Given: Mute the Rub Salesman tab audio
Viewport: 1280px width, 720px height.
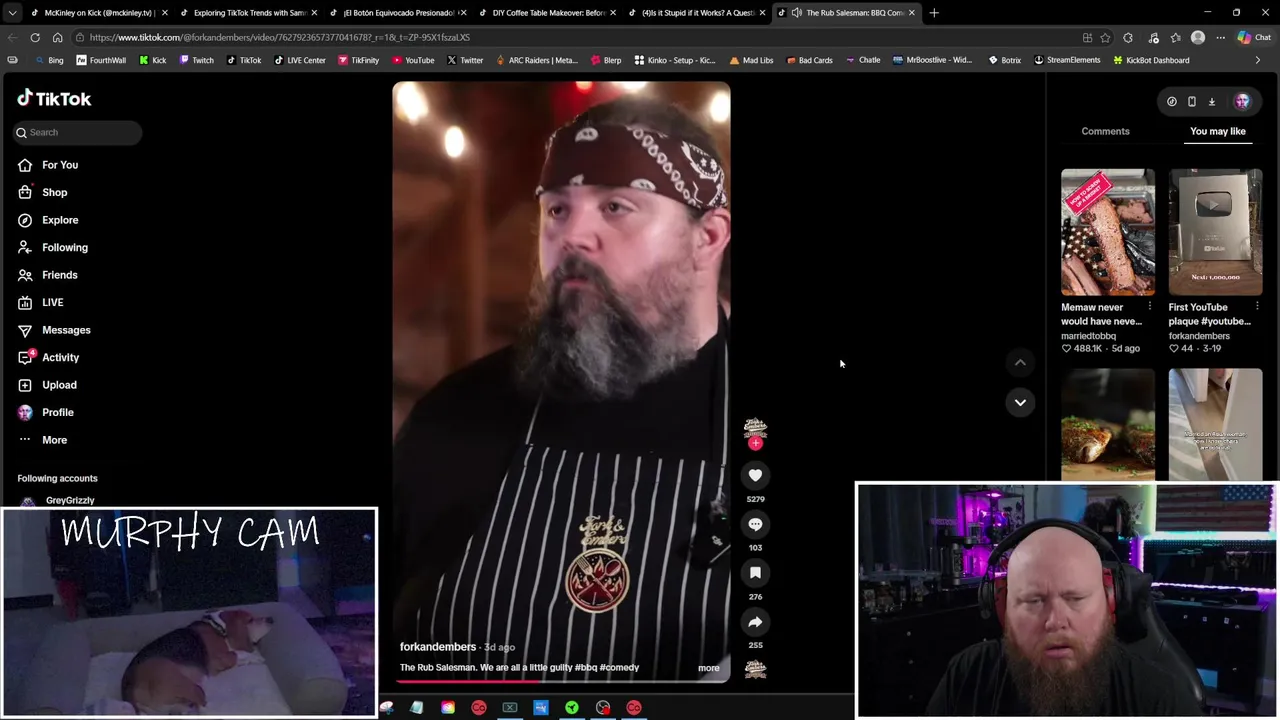Looking at the screenshot, I should (x=796, y=13).
